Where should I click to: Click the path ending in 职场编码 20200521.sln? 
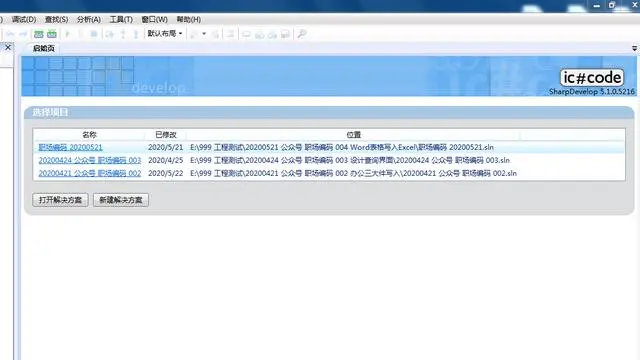point(342,147)
